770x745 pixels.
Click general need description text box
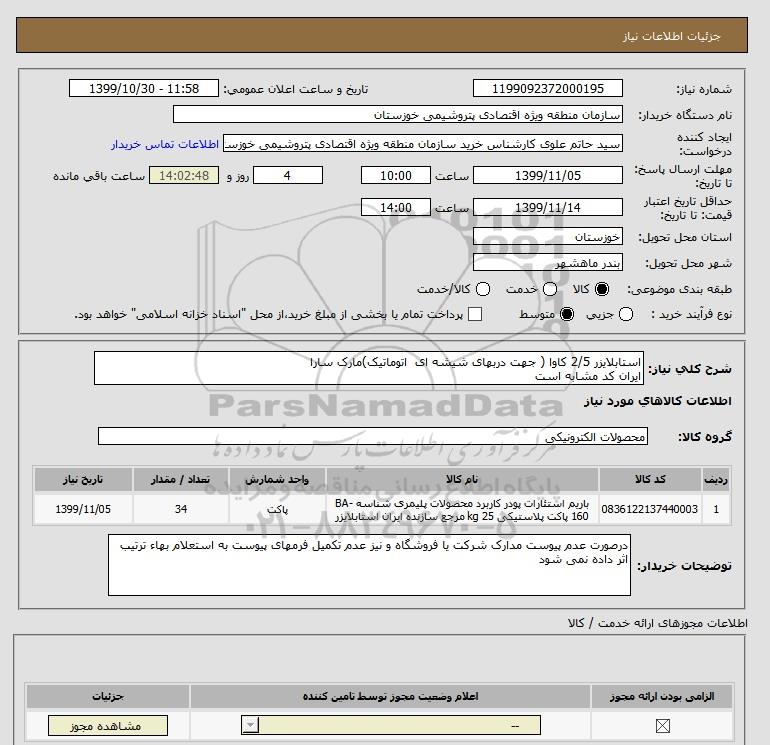point(369,368)
